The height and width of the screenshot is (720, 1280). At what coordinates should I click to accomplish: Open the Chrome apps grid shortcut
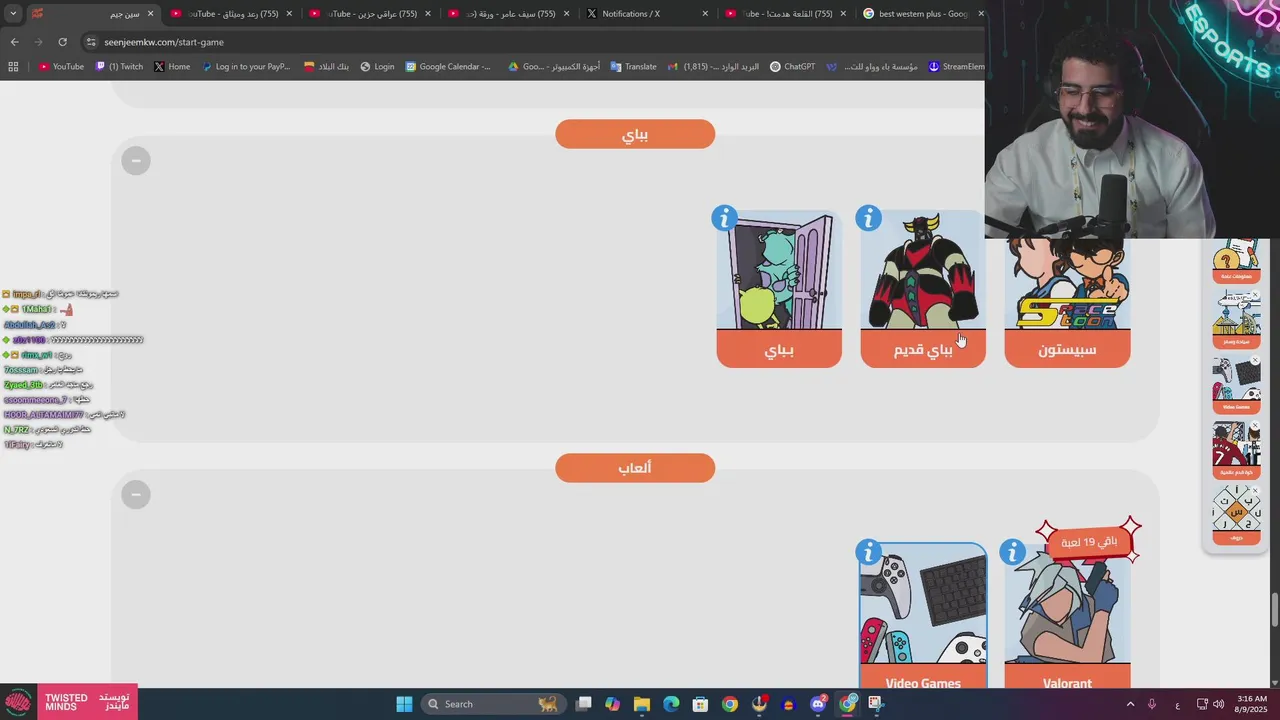(x=13, y=67)
